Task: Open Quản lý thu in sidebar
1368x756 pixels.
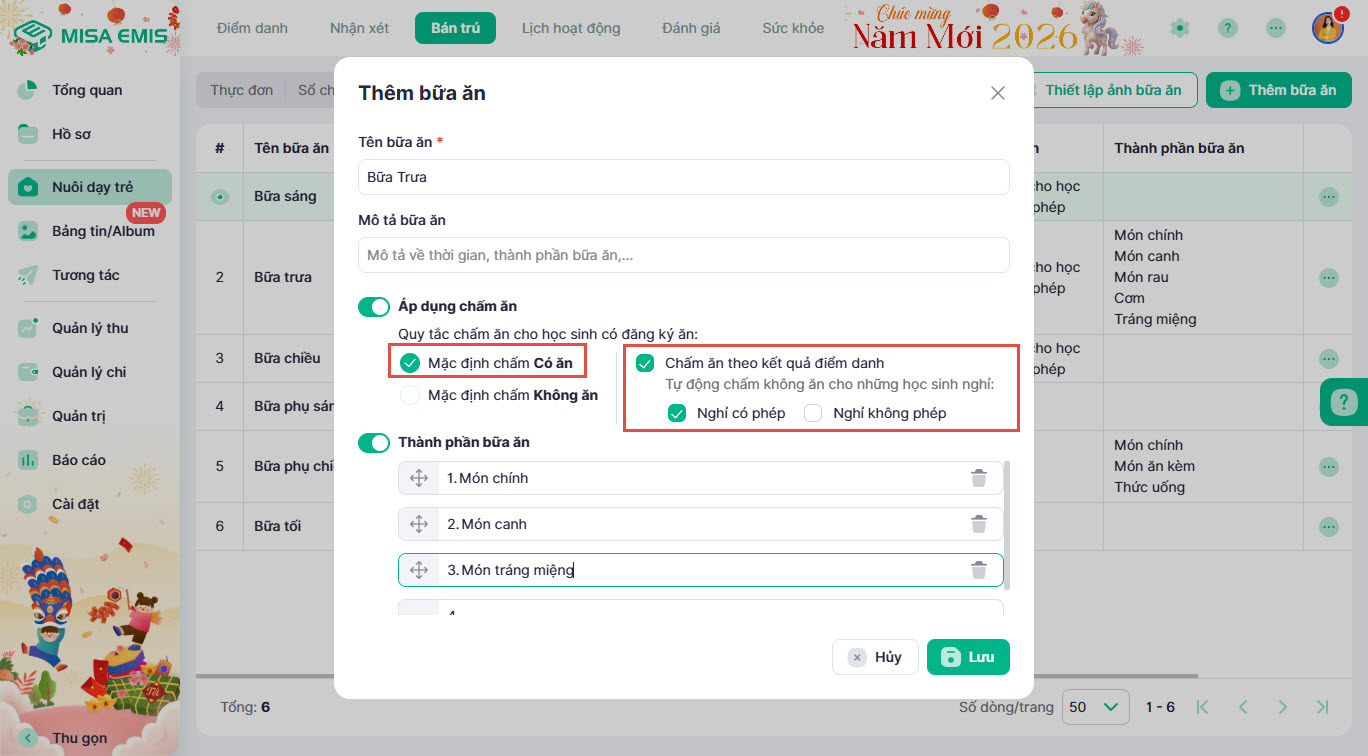Action: [90, 328]
